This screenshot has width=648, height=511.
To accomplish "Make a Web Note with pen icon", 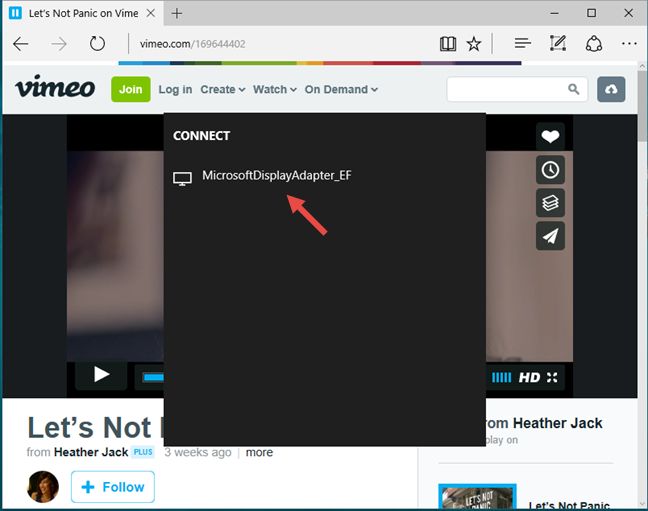I will pyautogui.click(x=557, y=43).
